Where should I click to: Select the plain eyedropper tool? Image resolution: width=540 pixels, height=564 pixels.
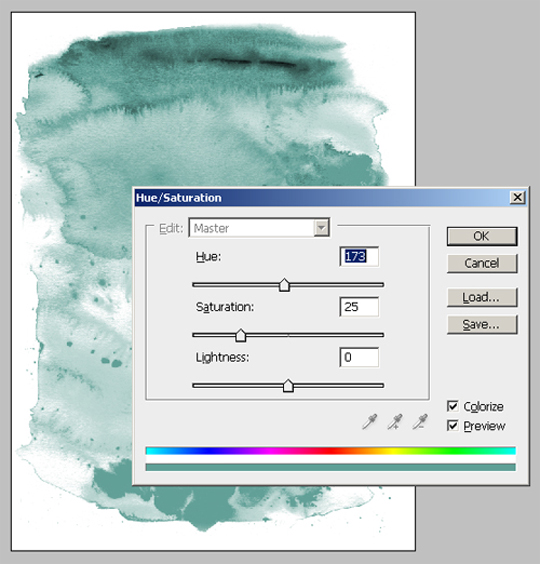pos(370,421)
